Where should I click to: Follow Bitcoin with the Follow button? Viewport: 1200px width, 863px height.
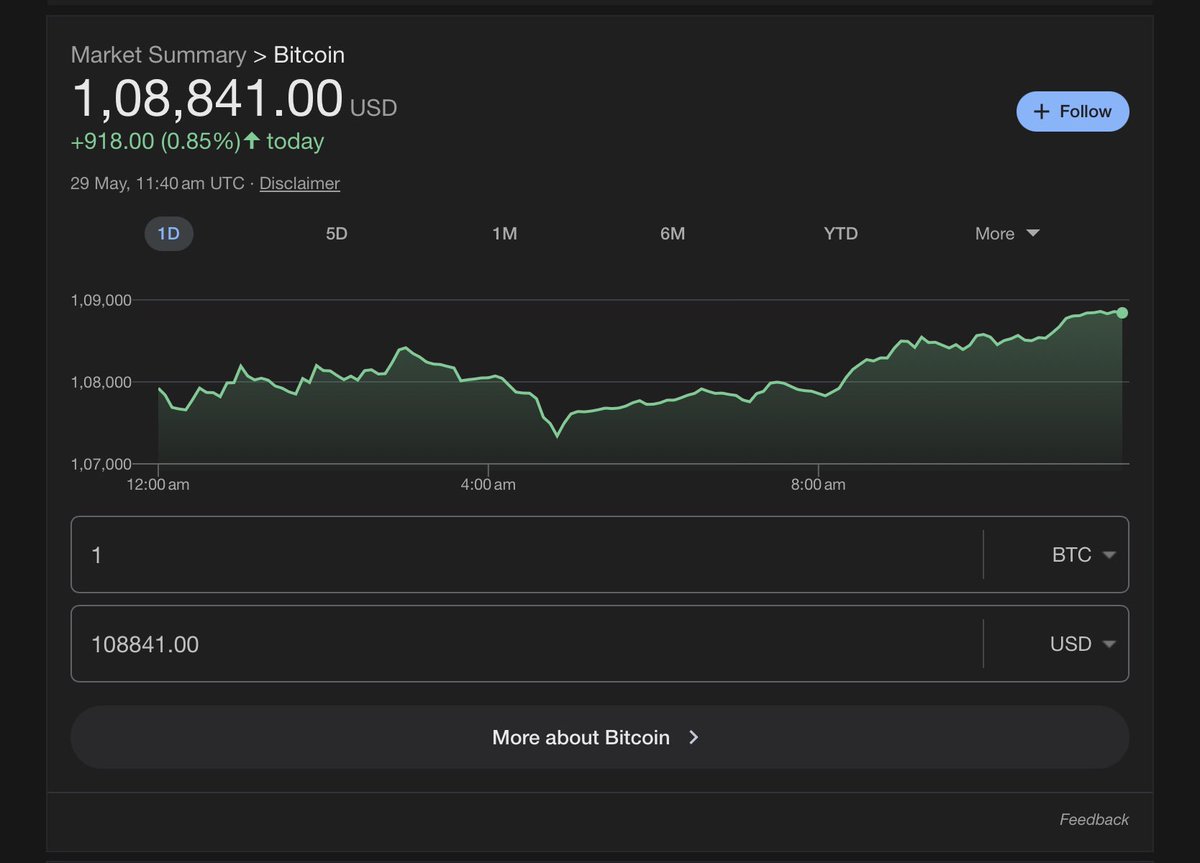pyautogui.click(x=1072, y=112)
